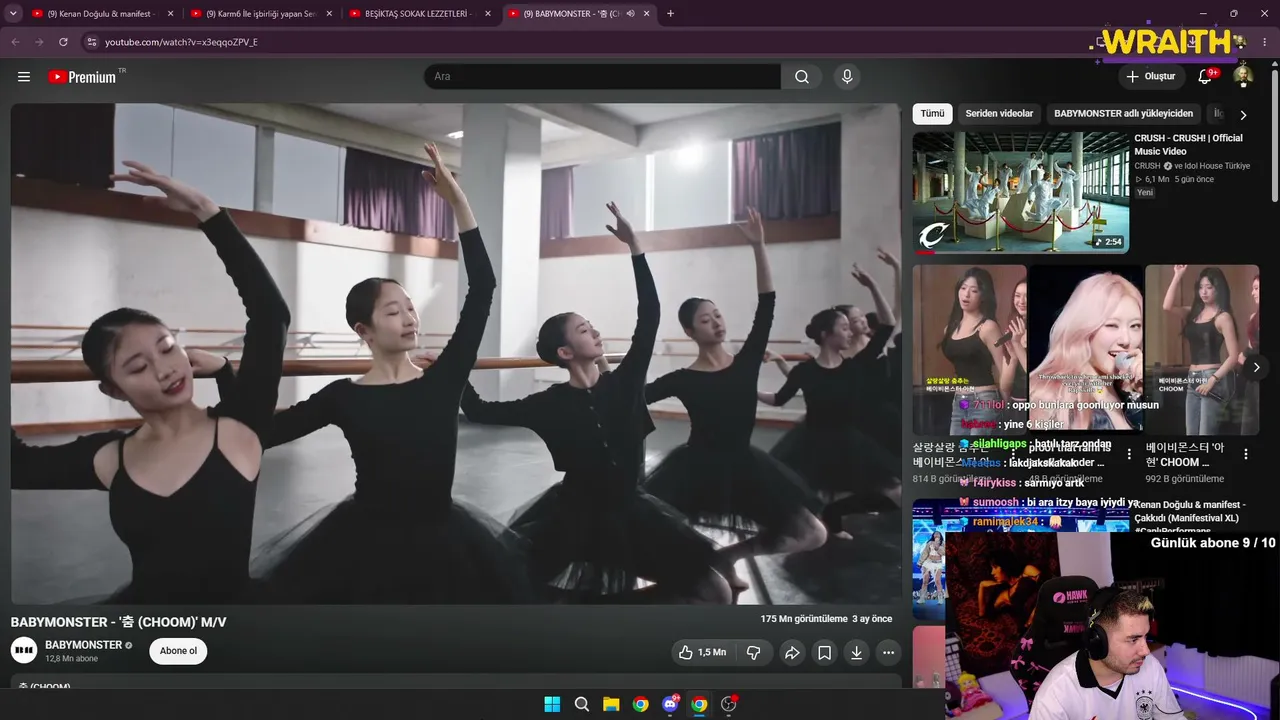Open CRUSH - CRUSH! Official Music Video title
Screen dimensions: 1280x720
(x=1188, y=145)
